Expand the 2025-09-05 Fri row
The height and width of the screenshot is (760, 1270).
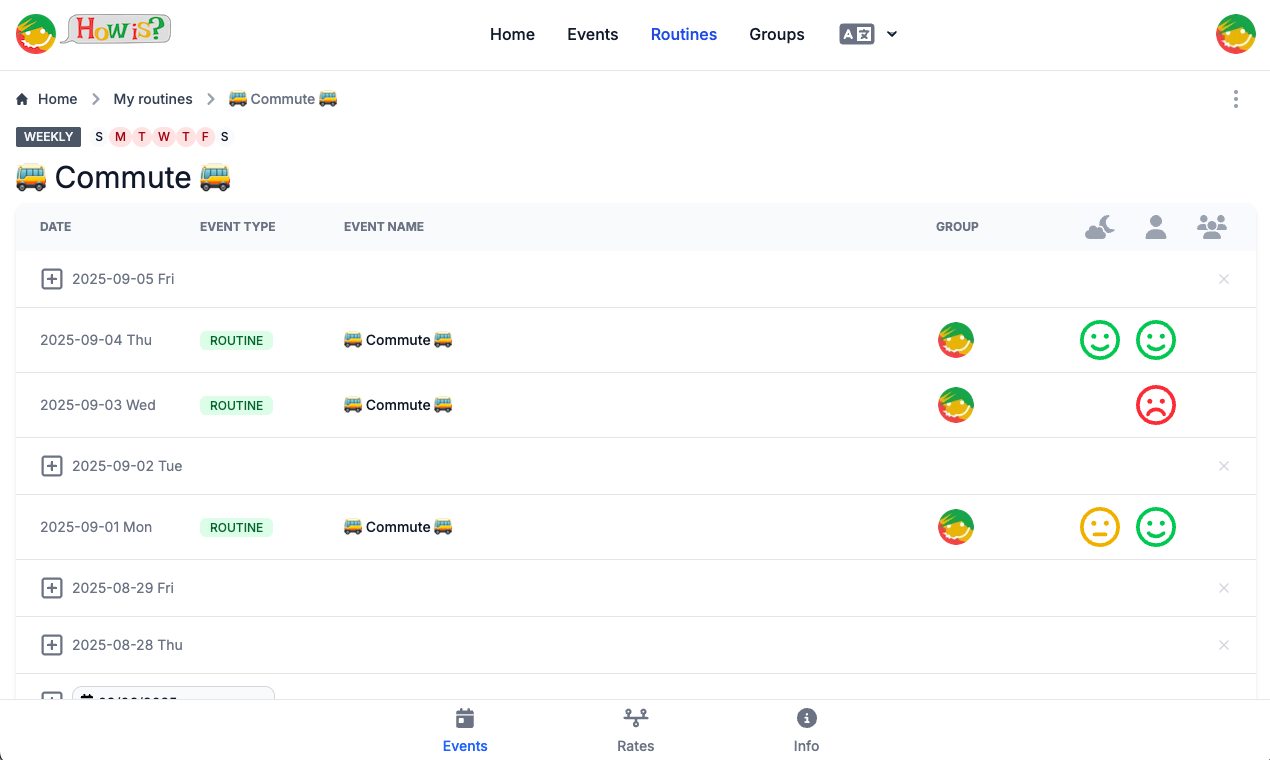(51, 279)
